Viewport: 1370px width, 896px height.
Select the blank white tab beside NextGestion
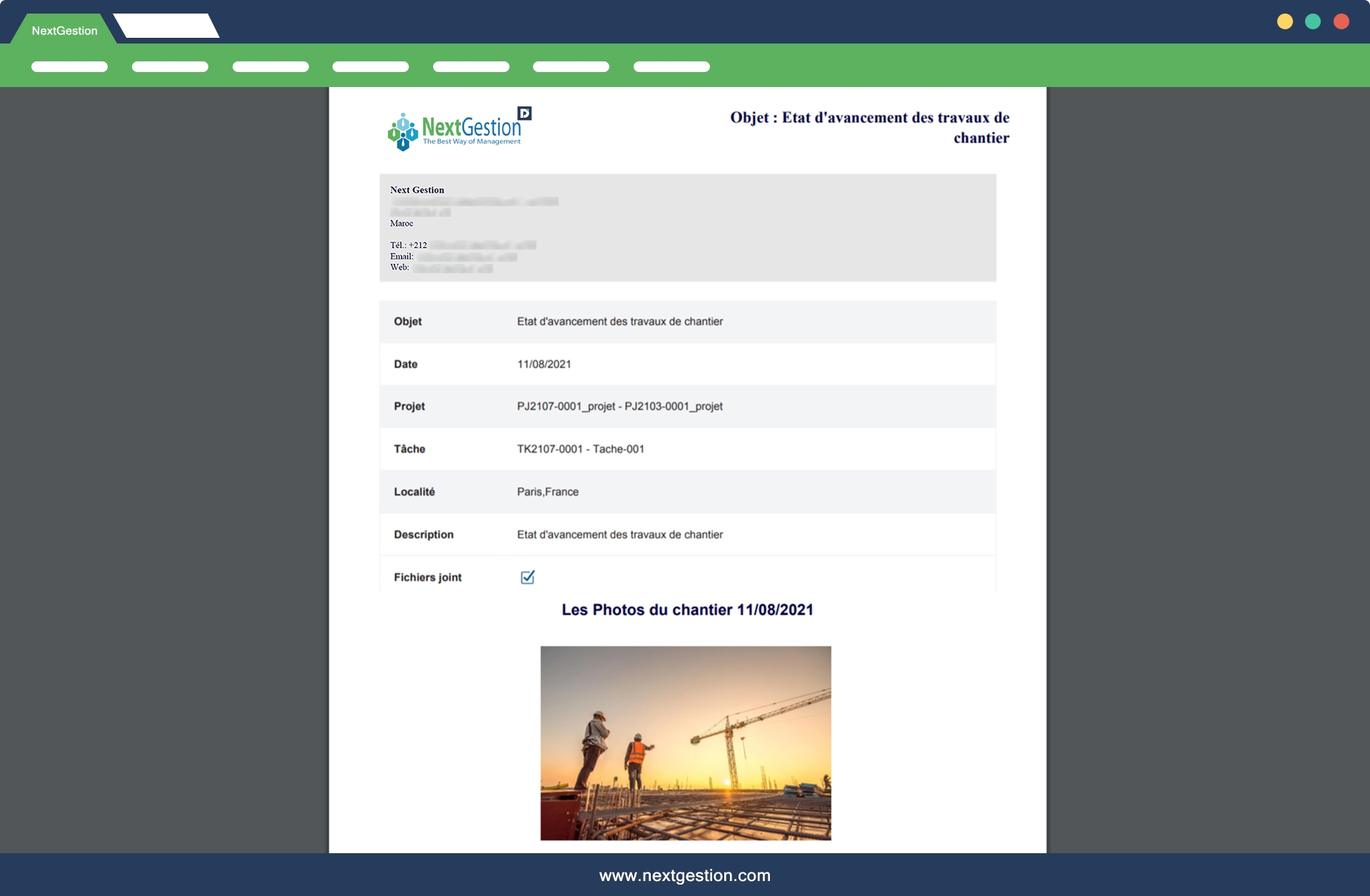pos(166,26)
